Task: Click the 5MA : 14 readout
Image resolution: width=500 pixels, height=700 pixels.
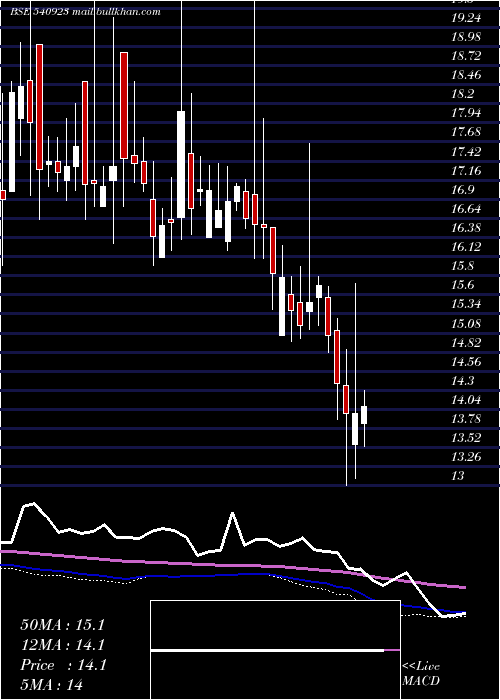Action: point(52,685)
